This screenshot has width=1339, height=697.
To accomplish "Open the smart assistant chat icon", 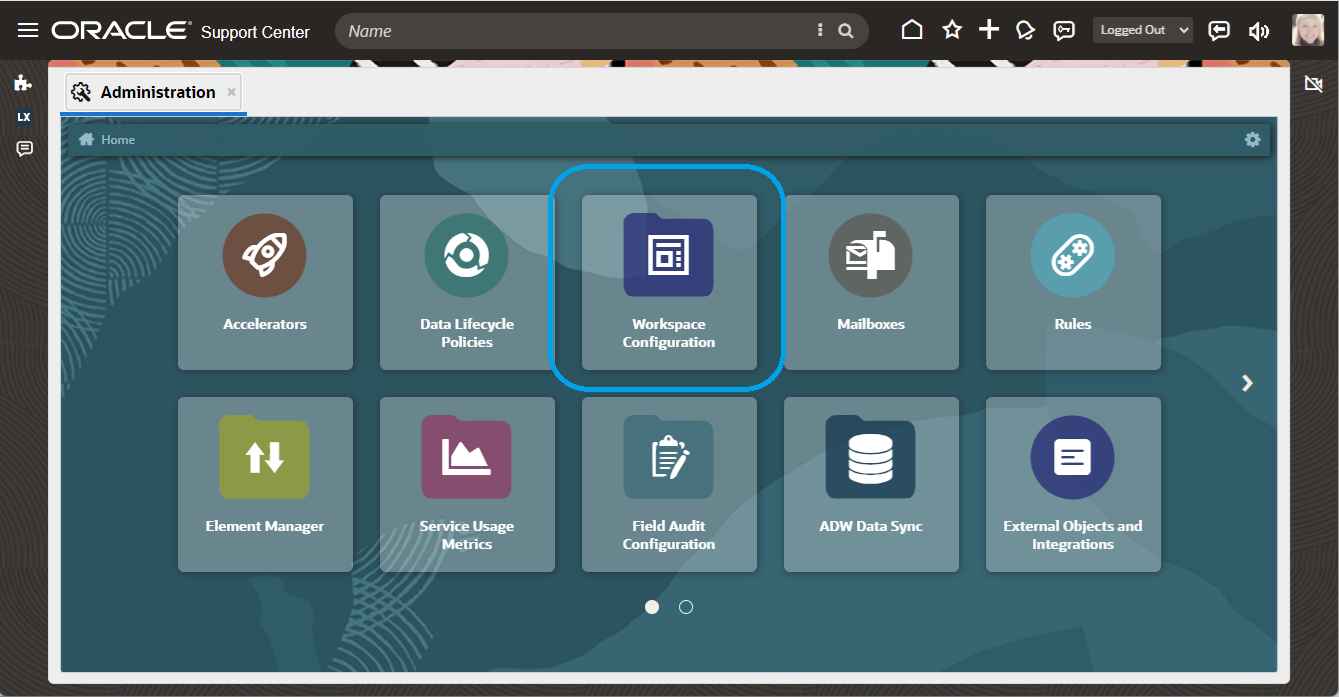I will coord(1064,30).
